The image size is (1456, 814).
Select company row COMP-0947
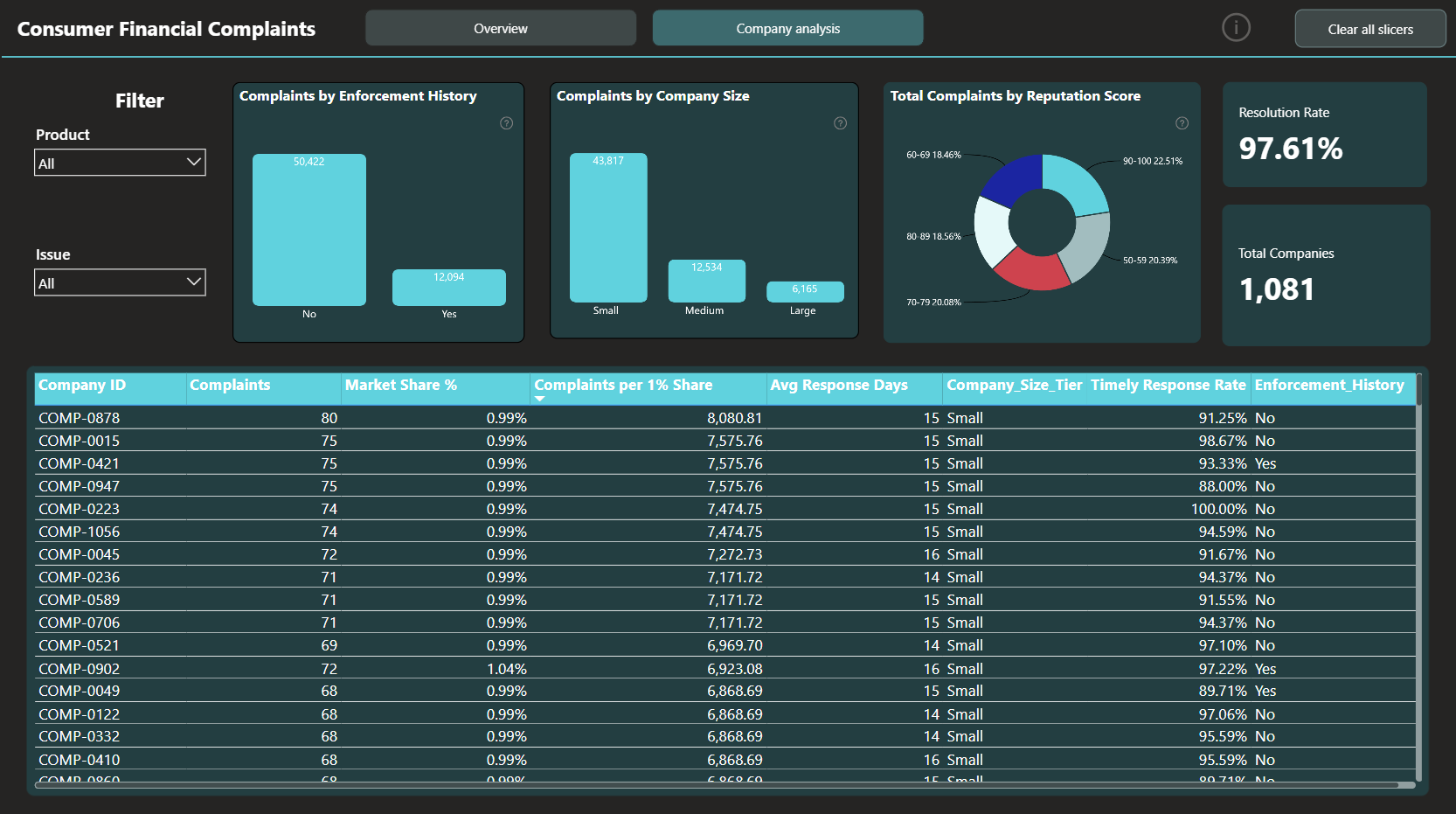pyautogui.click(x=725, y=486)
